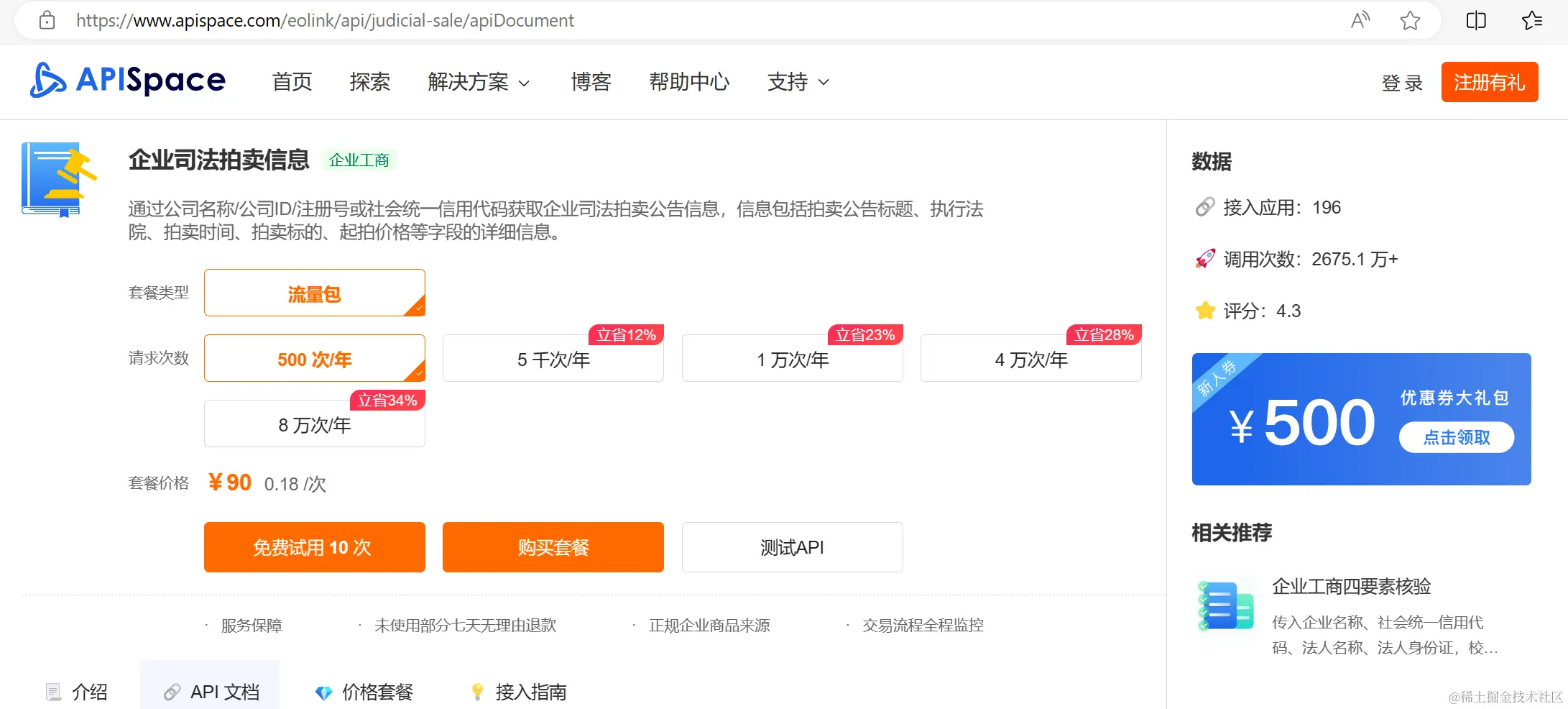Click the 调用次数 2675.1 万+ stat
Viewport: 1568px width, 709px height.
tap(1311, 259)
